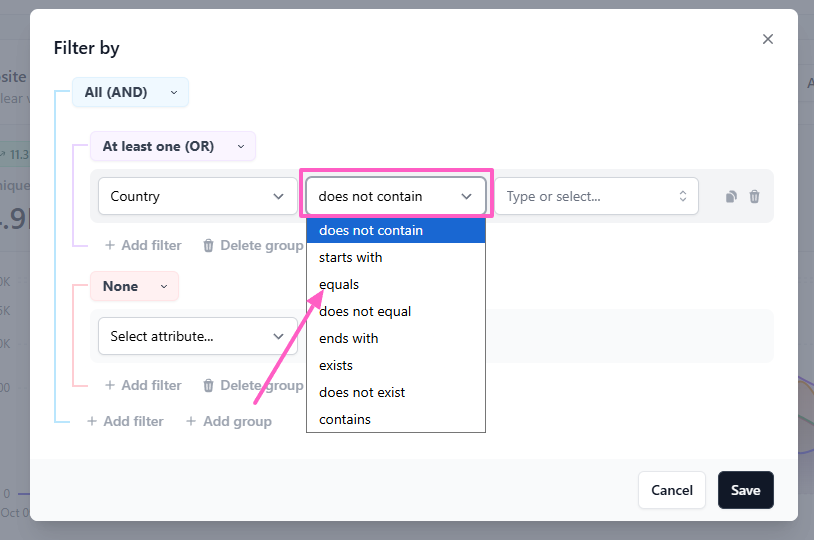Click Delete group in the None group

tap(253, 385)
